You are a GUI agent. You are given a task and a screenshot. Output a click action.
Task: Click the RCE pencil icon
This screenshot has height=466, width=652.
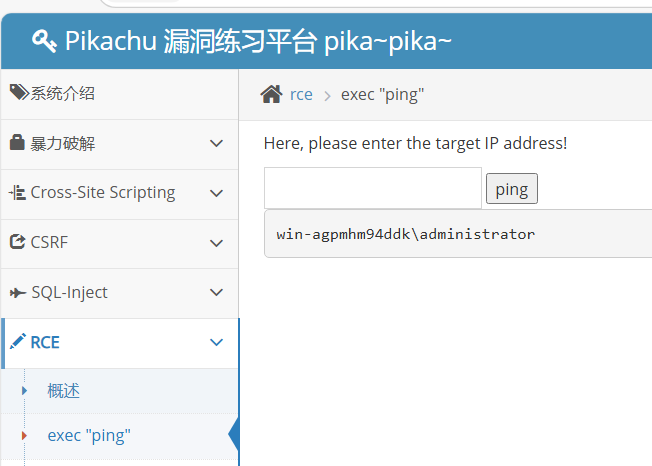coord(17,342)
